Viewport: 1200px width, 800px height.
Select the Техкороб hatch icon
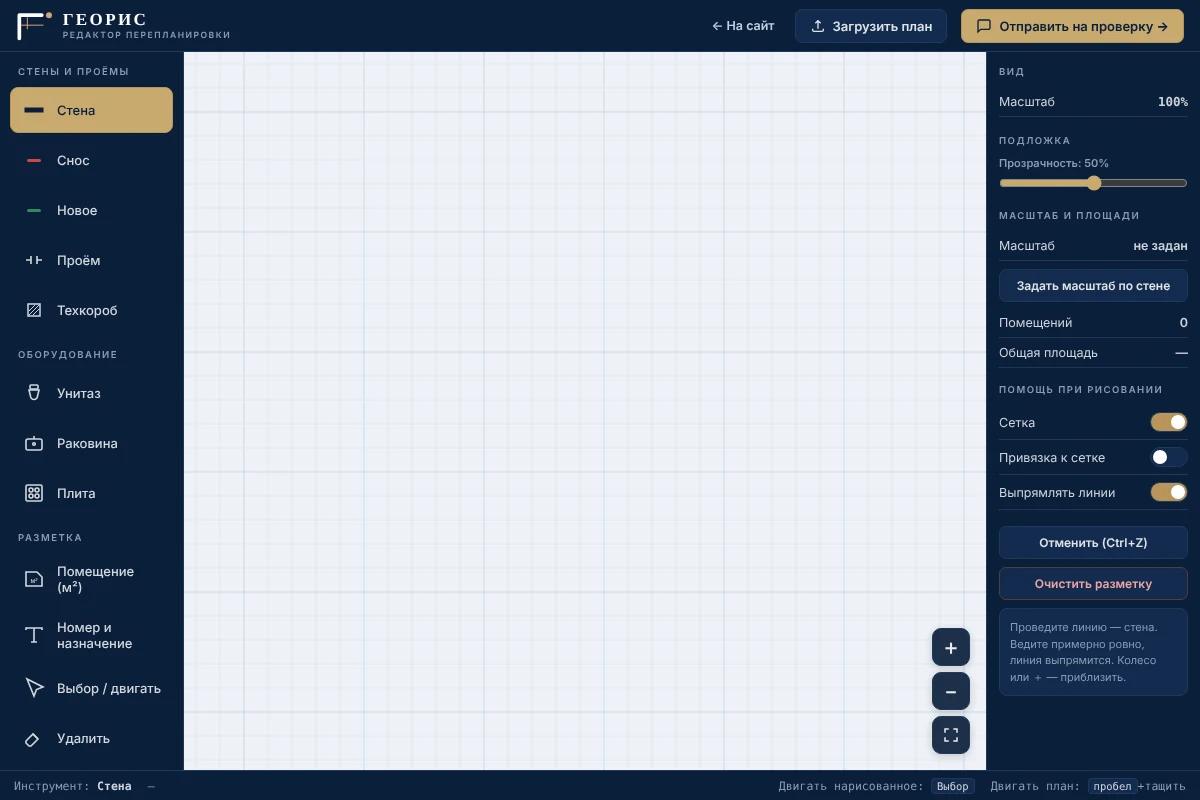click(x=34, y=310)
